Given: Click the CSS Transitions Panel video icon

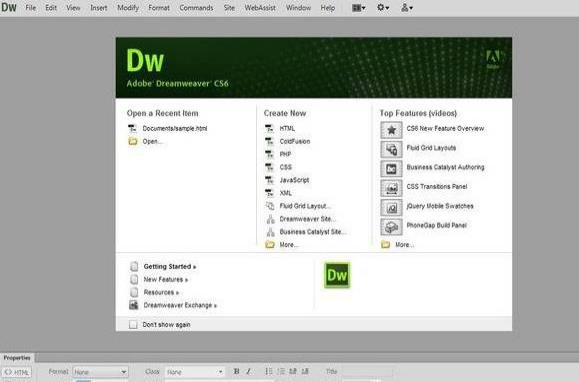Looking at the screenshot, I should tap(391, 188).
